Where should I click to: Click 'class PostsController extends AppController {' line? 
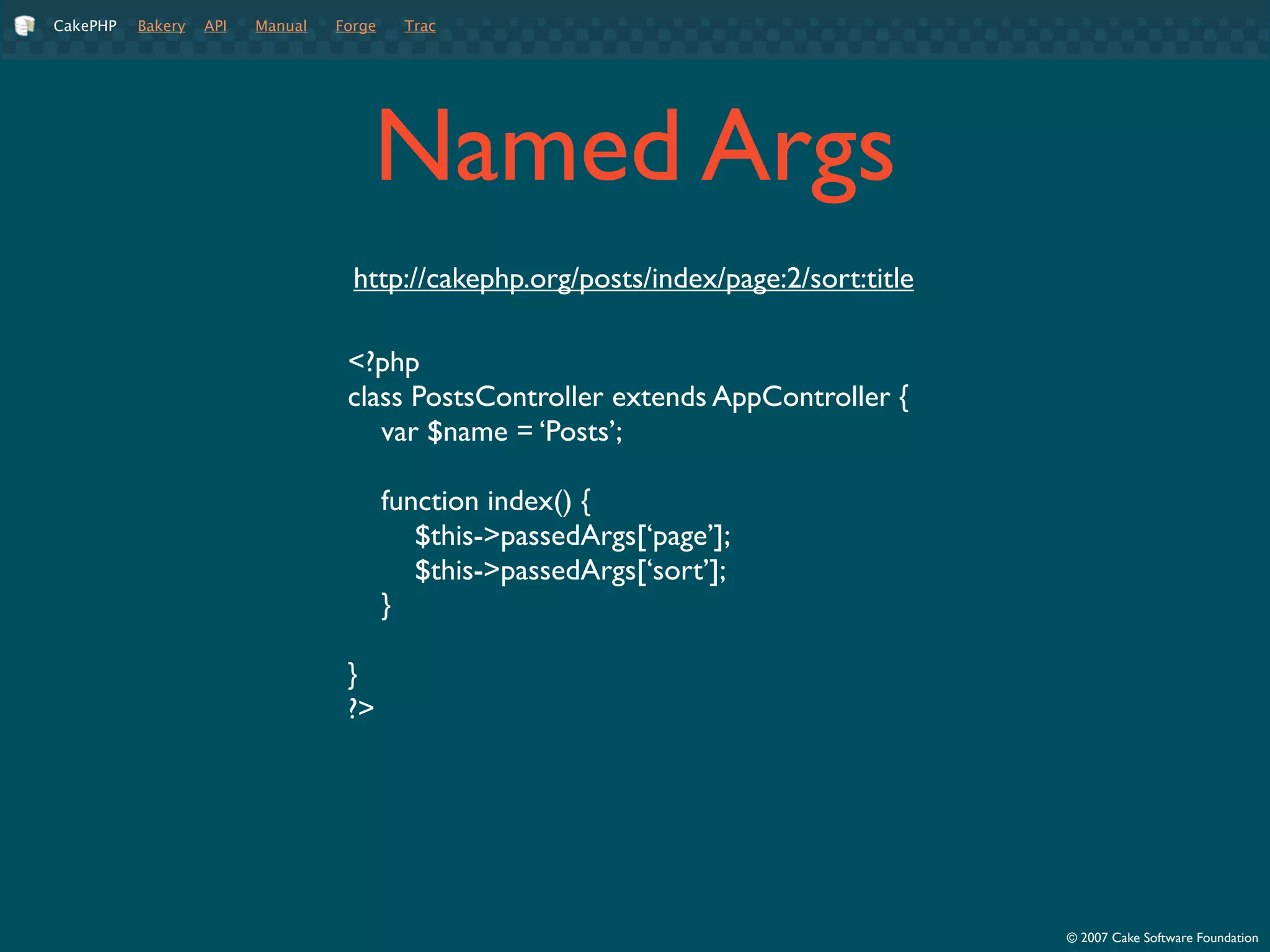628,397
